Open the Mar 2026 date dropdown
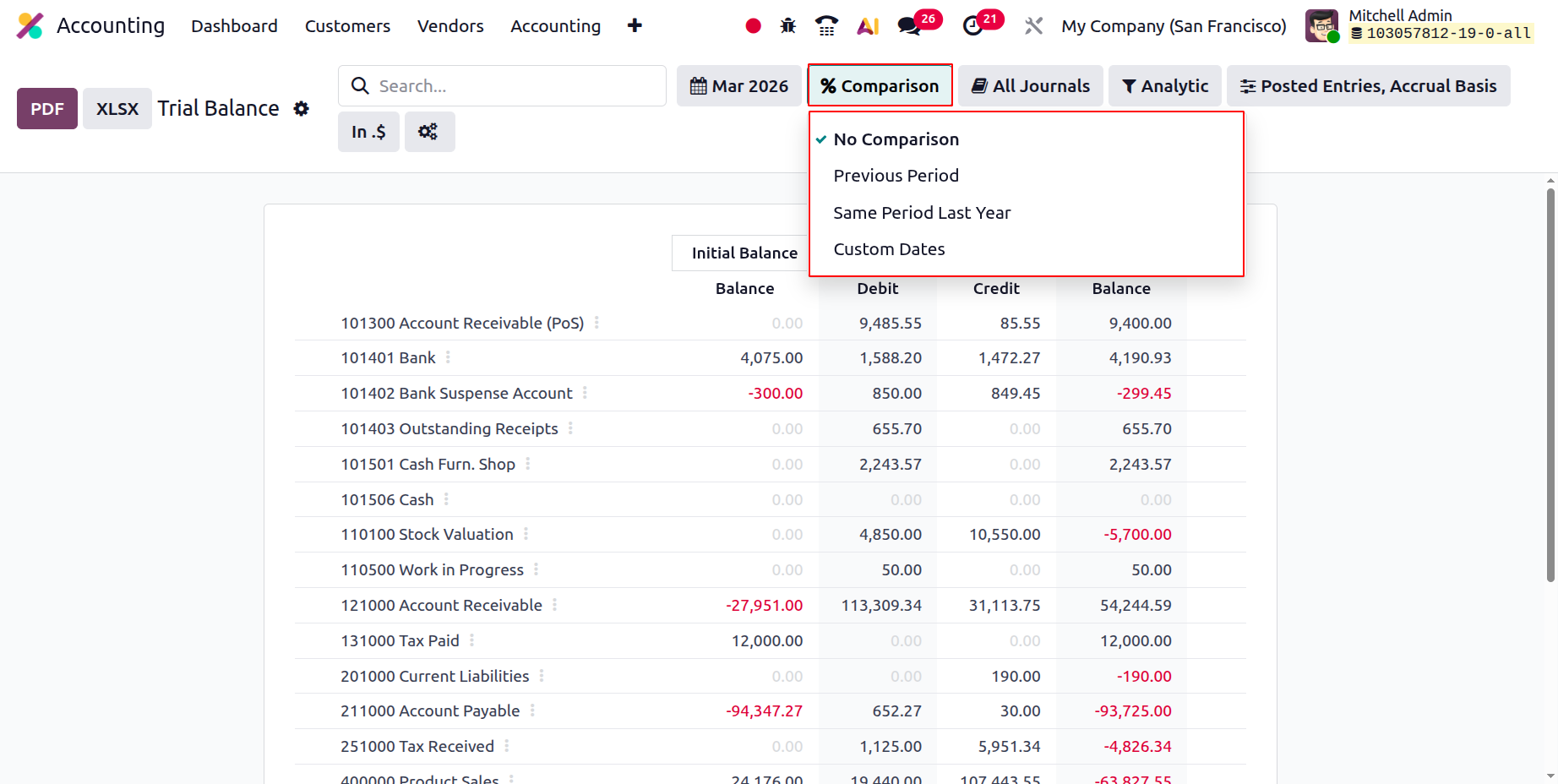This screenshot has width=1558, height=784. click(x=738, y=86)
